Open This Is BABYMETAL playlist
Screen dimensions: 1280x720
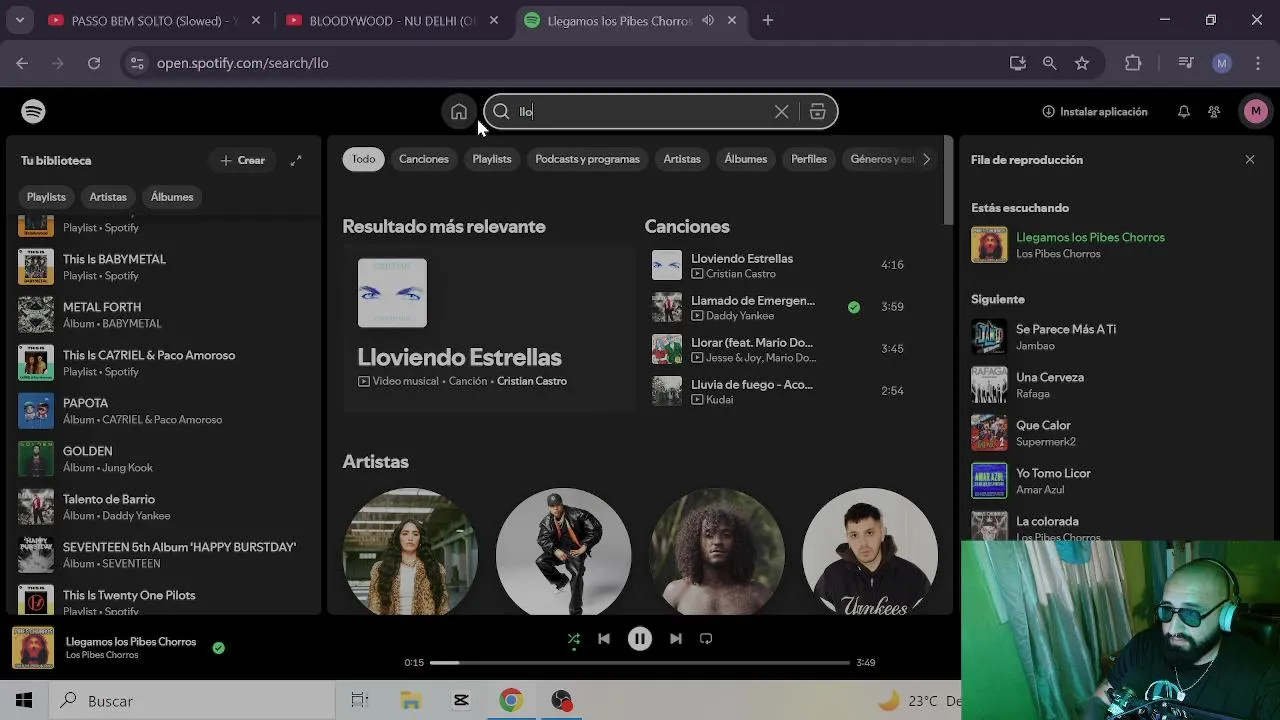[164, 267]
